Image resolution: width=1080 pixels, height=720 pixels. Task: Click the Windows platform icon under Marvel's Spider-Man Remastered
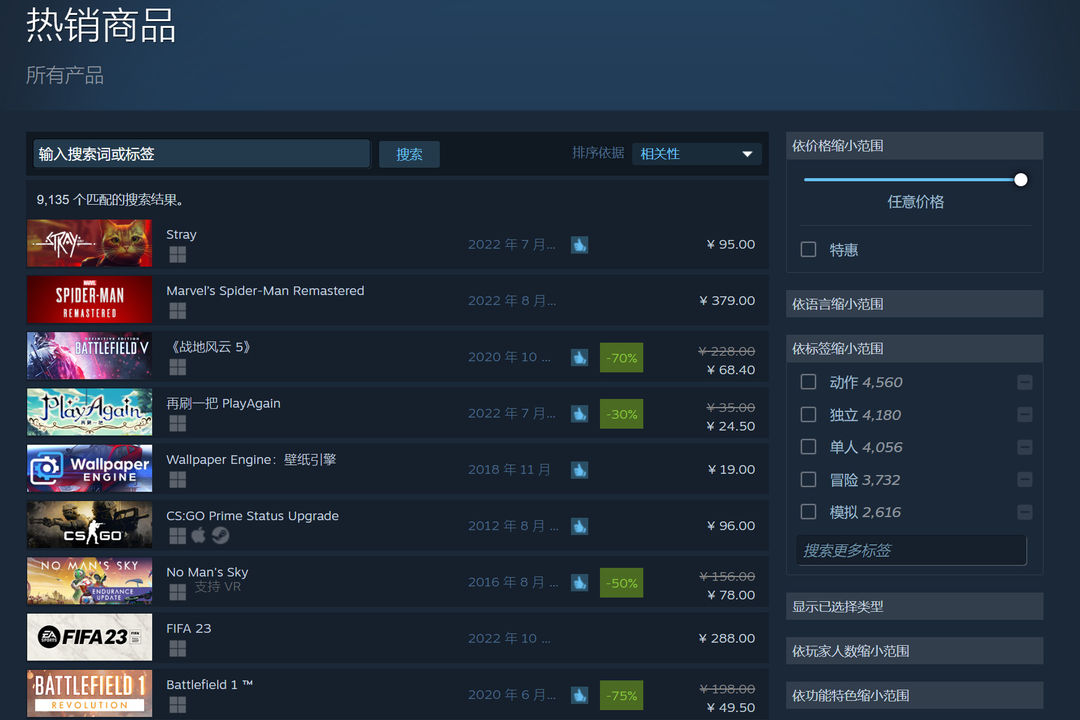point(178,311)
